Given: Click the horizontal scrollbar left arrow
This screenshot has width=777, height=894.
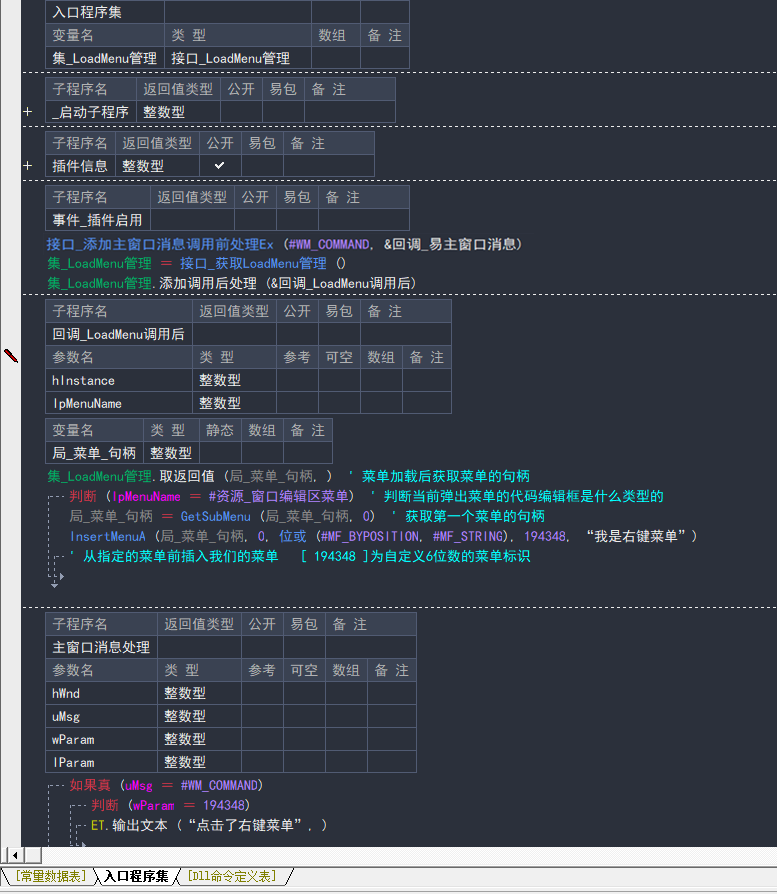Looking at the screenshot, I should 13,855.
